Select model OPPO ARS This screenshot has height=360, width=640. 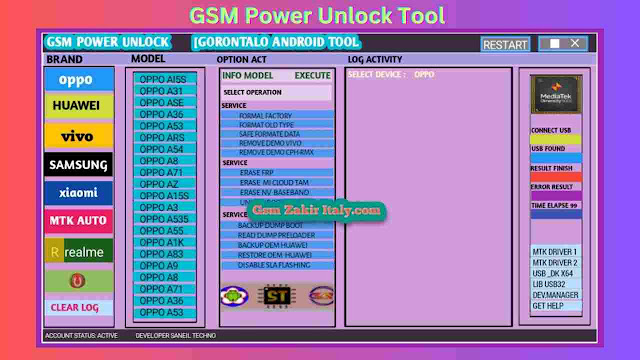pyautogui.click(x=165, y=138)
